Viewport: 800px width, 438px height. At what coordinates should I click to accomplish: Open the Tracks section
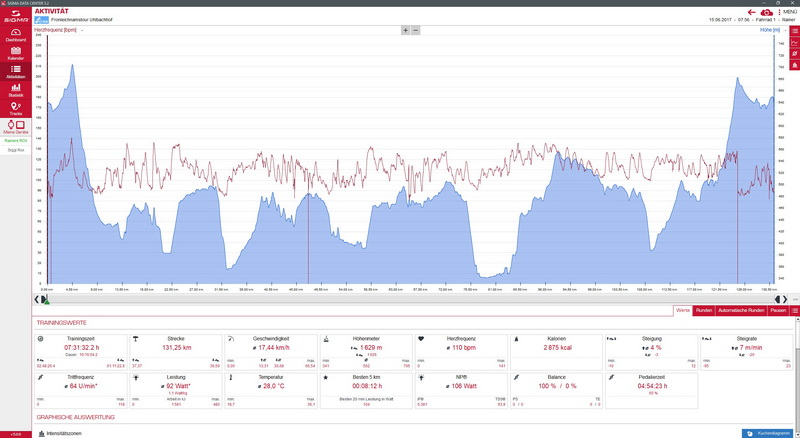15,108
